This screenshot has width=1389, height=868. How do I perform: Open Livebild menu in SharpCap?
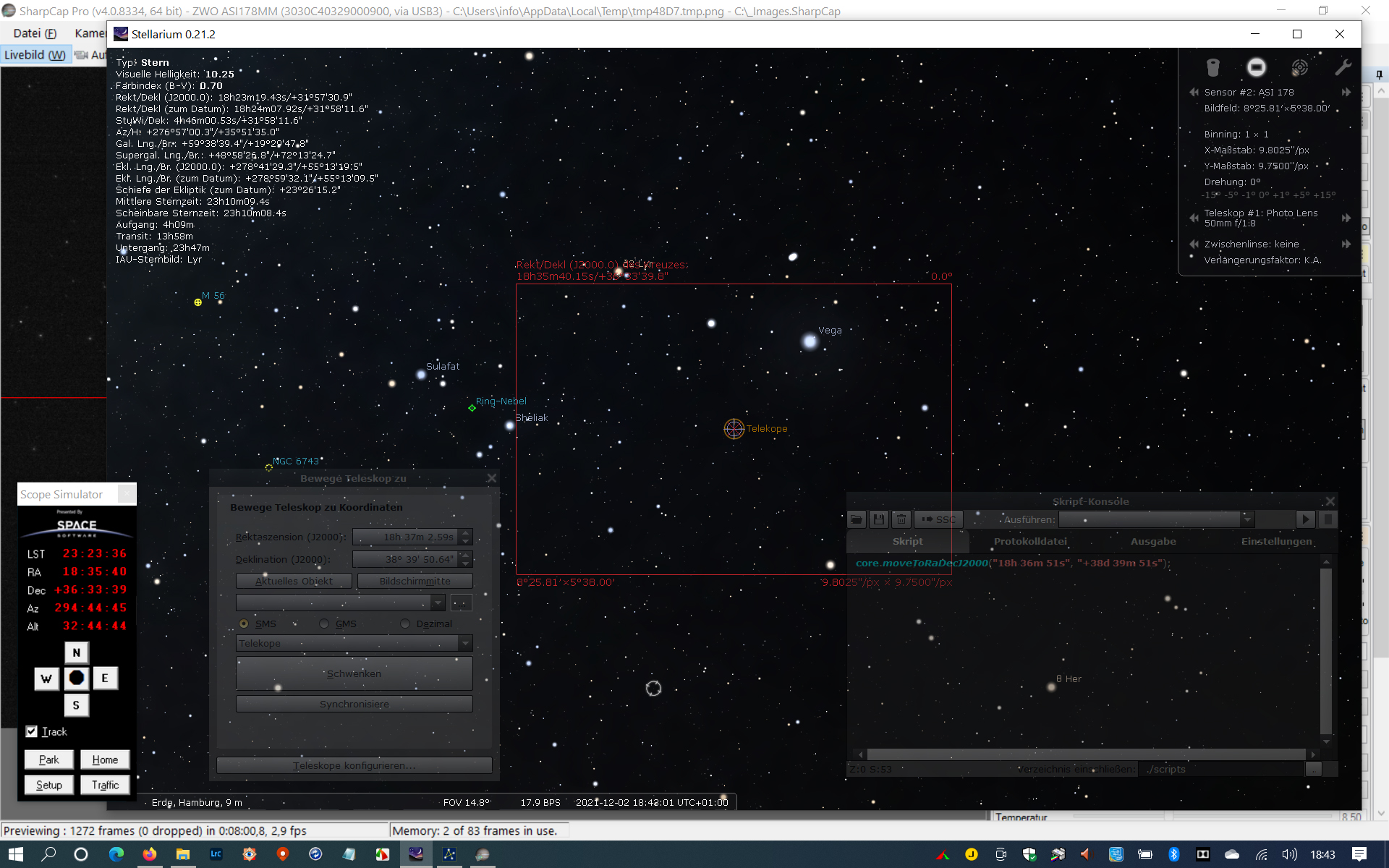point(35,55)
